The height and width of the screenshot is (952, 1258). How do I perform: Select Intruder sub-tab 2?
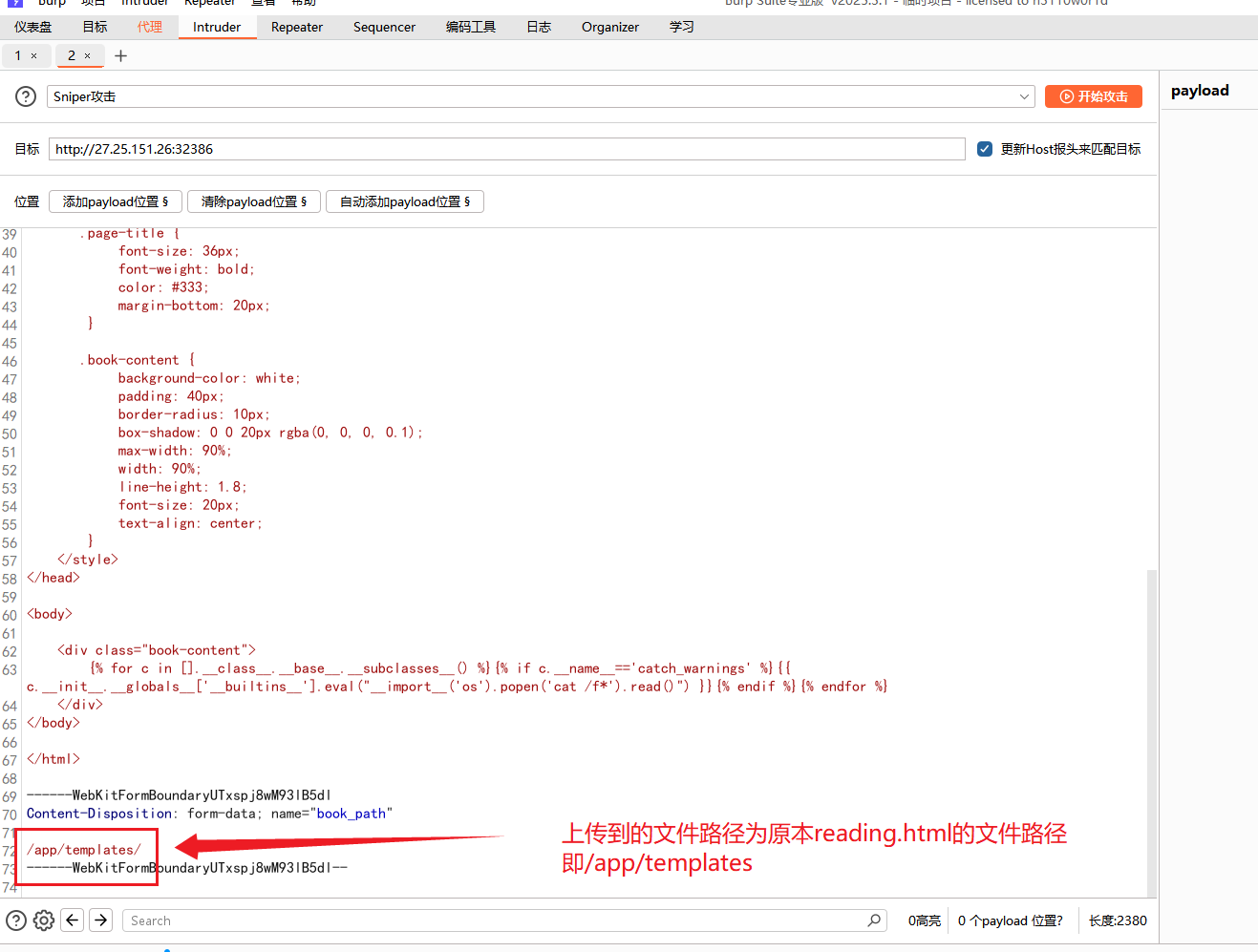[x=71, y=56]
